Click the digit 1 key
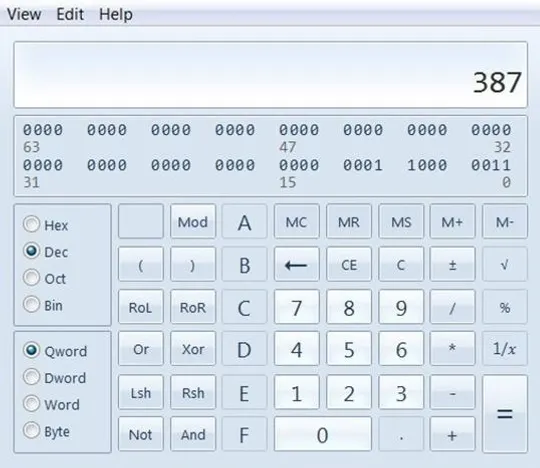Image resolution: width=540 pixels, height=468 pixels. (x=297, y=392)
